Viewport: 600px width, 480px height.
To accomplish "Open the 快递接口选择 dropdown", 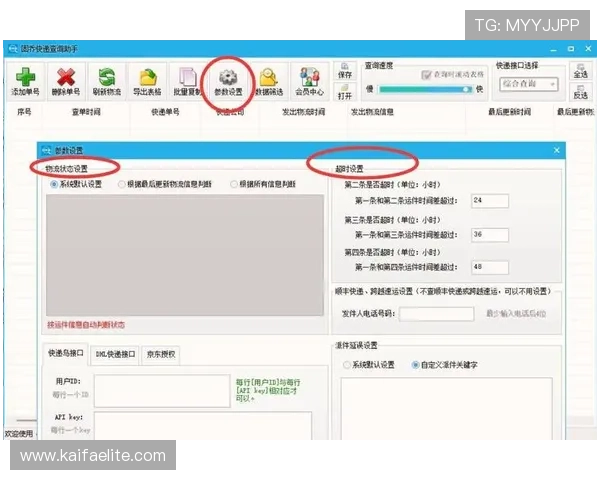I will (x=529, y=84).
